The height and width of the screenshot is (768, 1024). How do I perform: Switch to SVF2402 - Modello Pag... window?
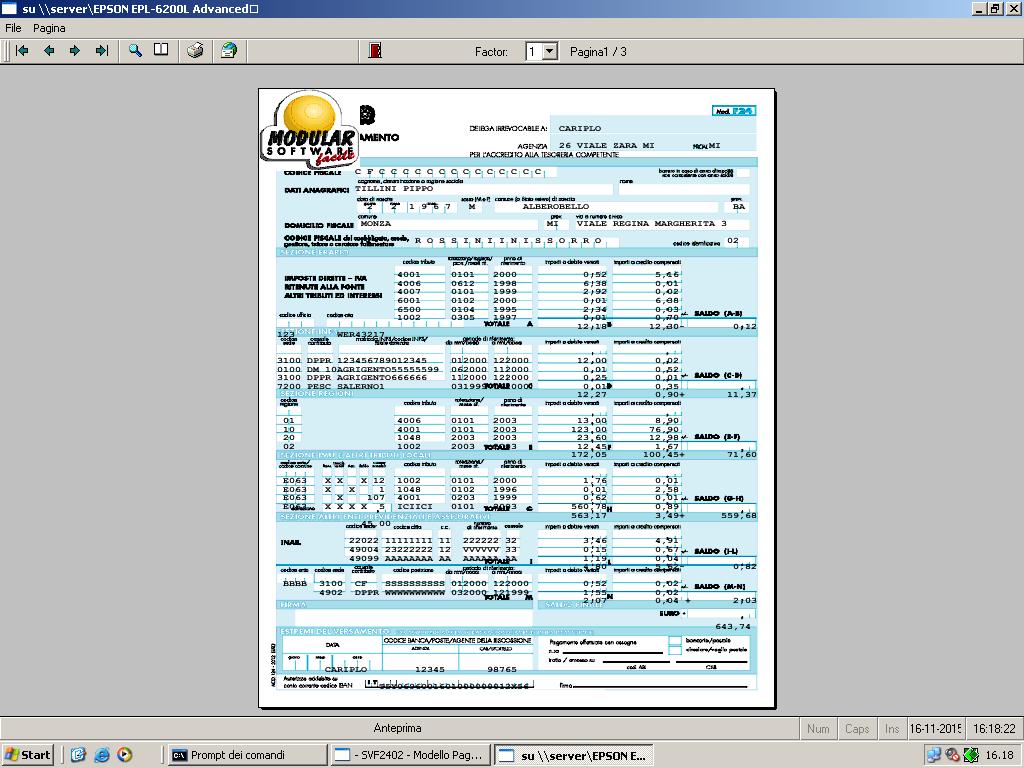point(409,755)
